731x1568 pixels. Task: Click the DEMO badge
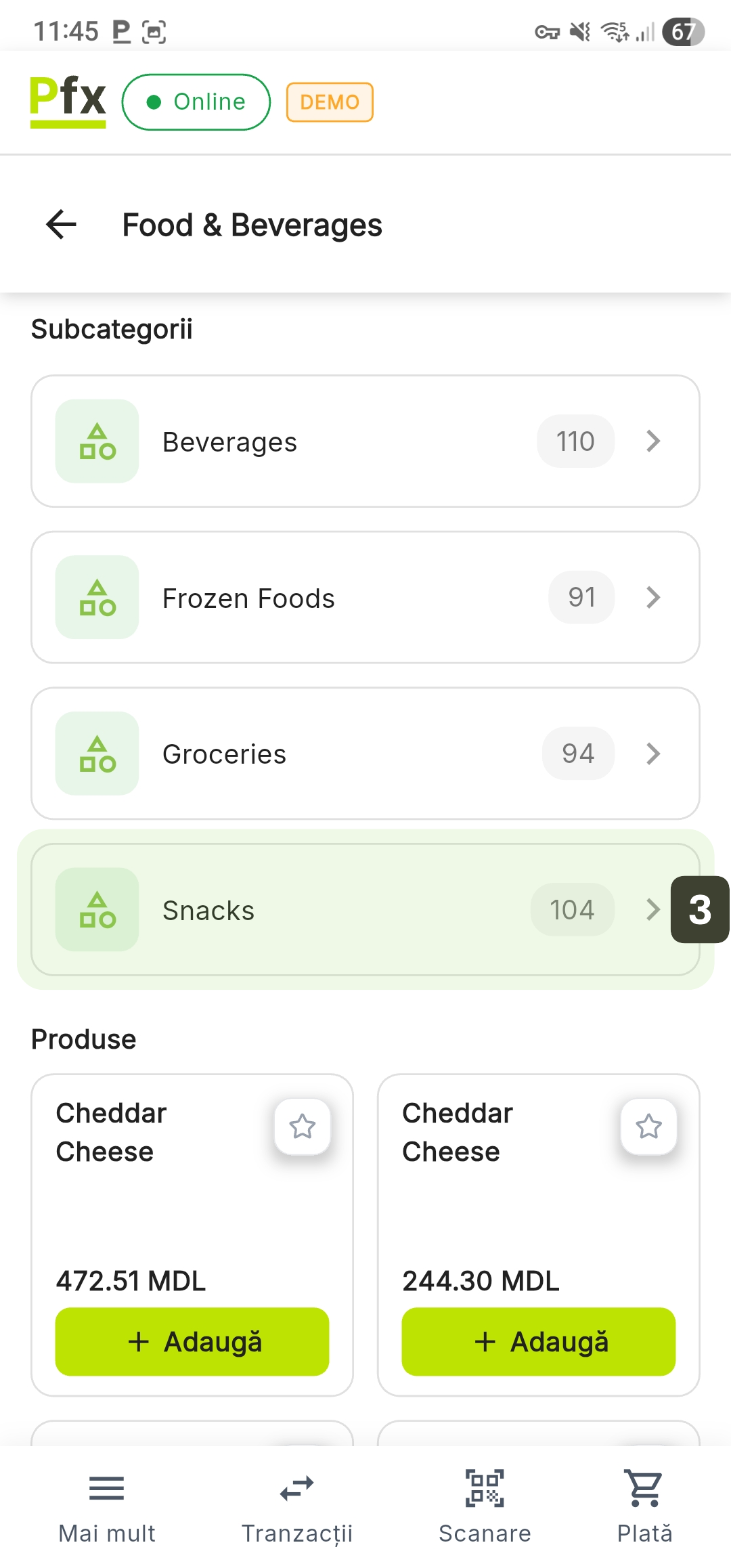pyautogui.click(x=330, y=102)
